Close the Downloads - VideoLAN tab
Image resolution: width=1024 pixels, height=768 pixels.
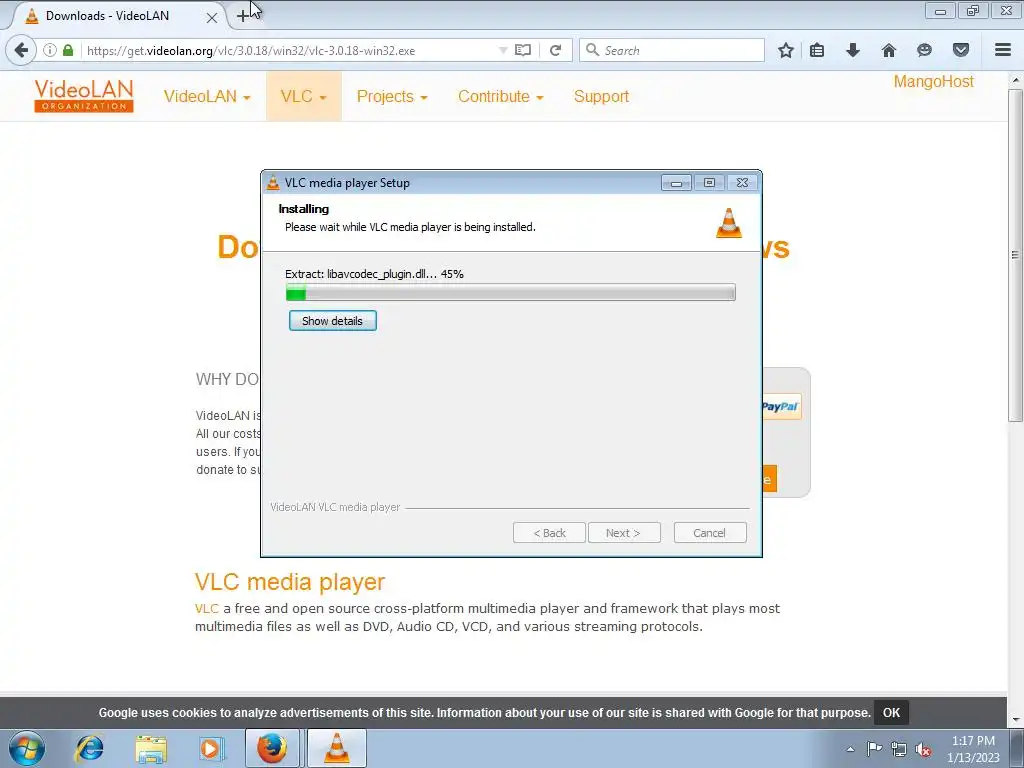212,18
